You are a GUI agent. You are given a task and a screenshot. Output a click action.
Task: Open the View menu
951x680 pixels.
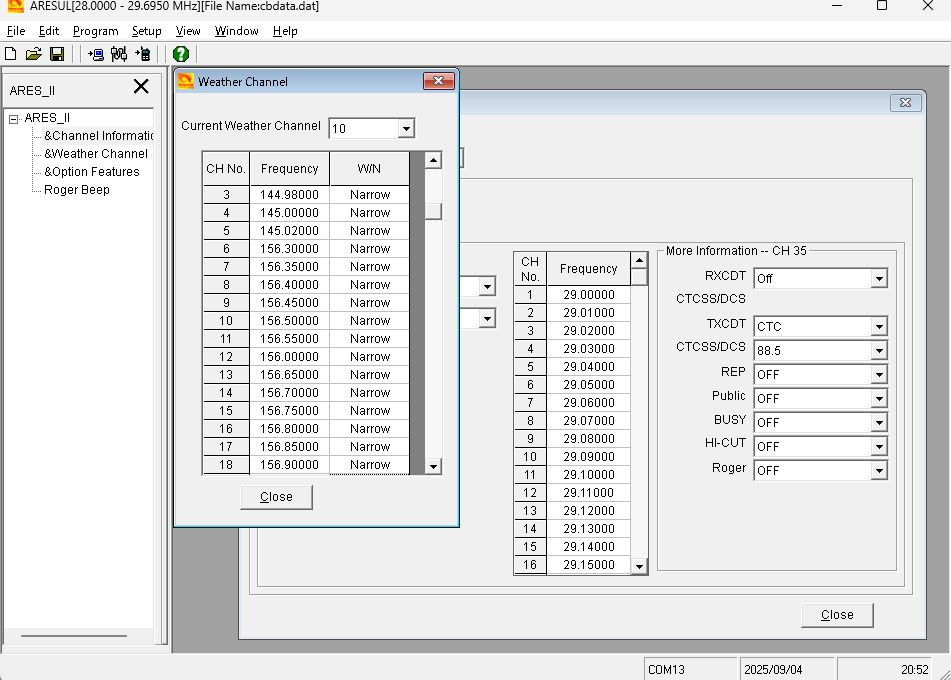pos(188,31)
